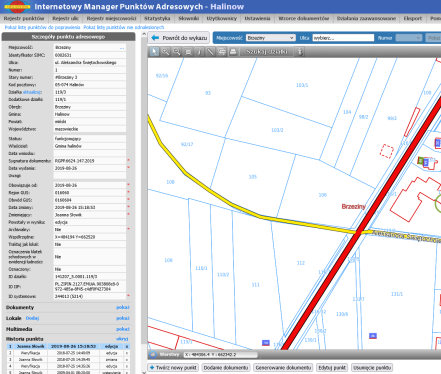Click the Warstwy layers icon at map bottom
This screenshot has height=374, width=441.
point(153,355)
